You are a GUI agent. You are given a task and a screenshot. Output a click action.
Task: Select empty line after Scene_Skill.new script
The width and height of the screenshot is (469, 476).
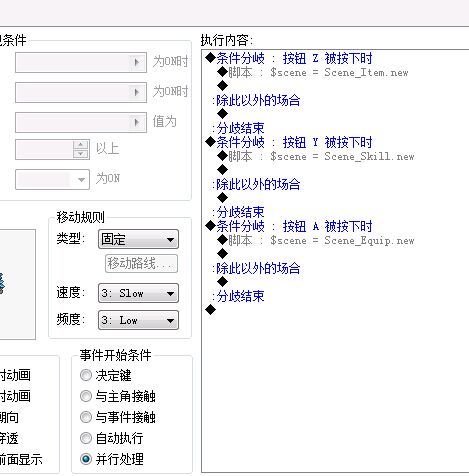pyautogui.click(x=222, y=170)
